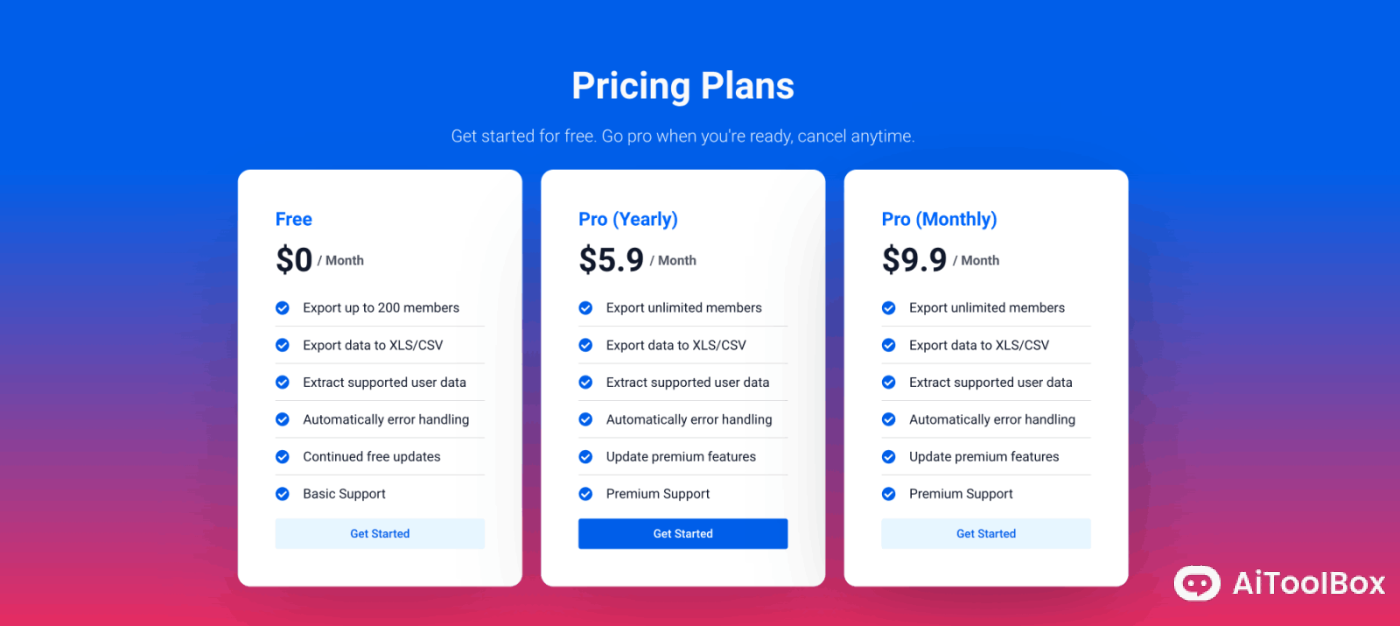Click Free plan's Automatically error handling checkmark
Image resolution: width=1400 pixels, height=626 pixels.
(x=283, y=420)
